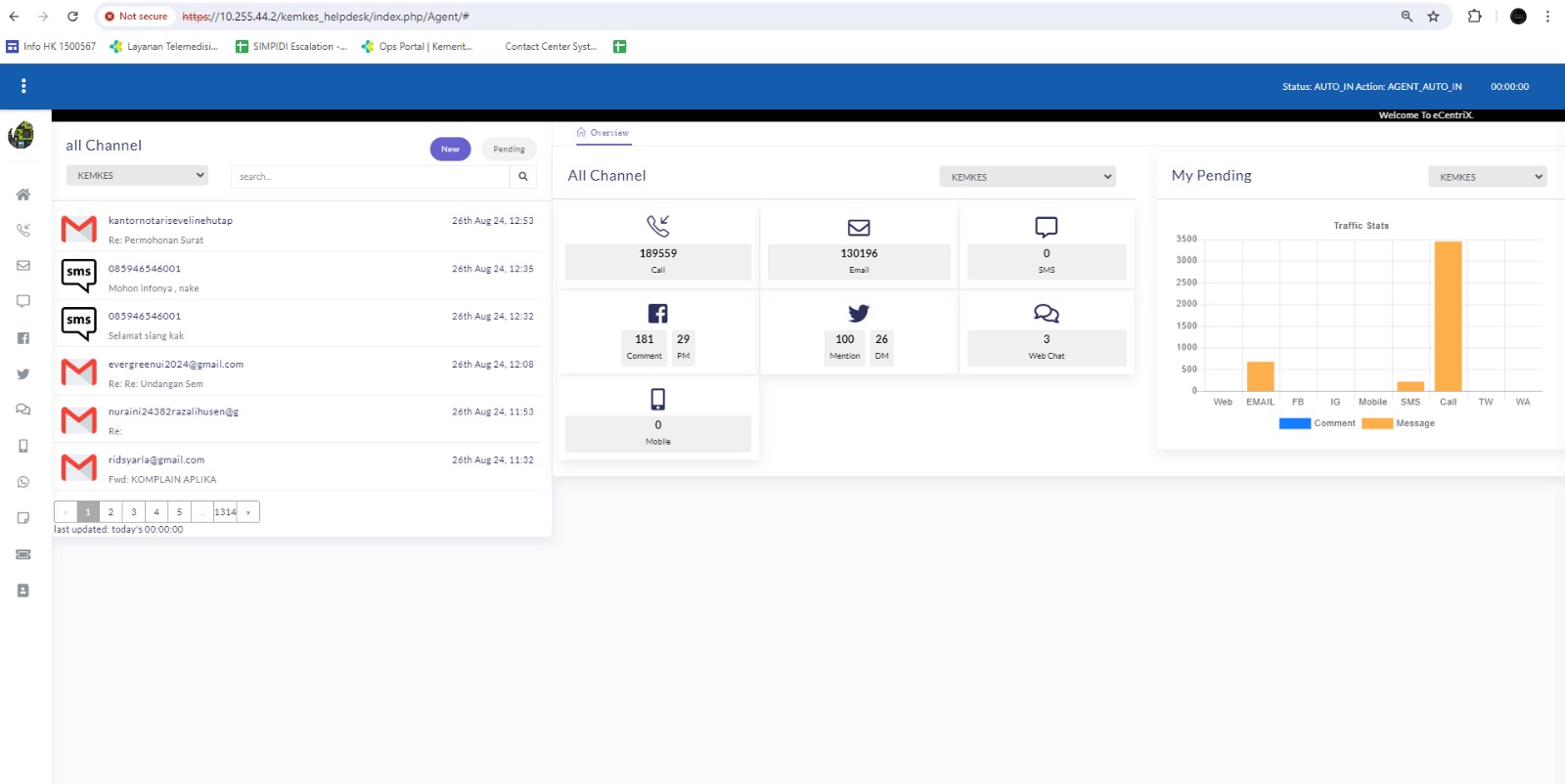
Task: Expand KEMKES dropdown in All Channel overview
Action: tap(1027, 177)
